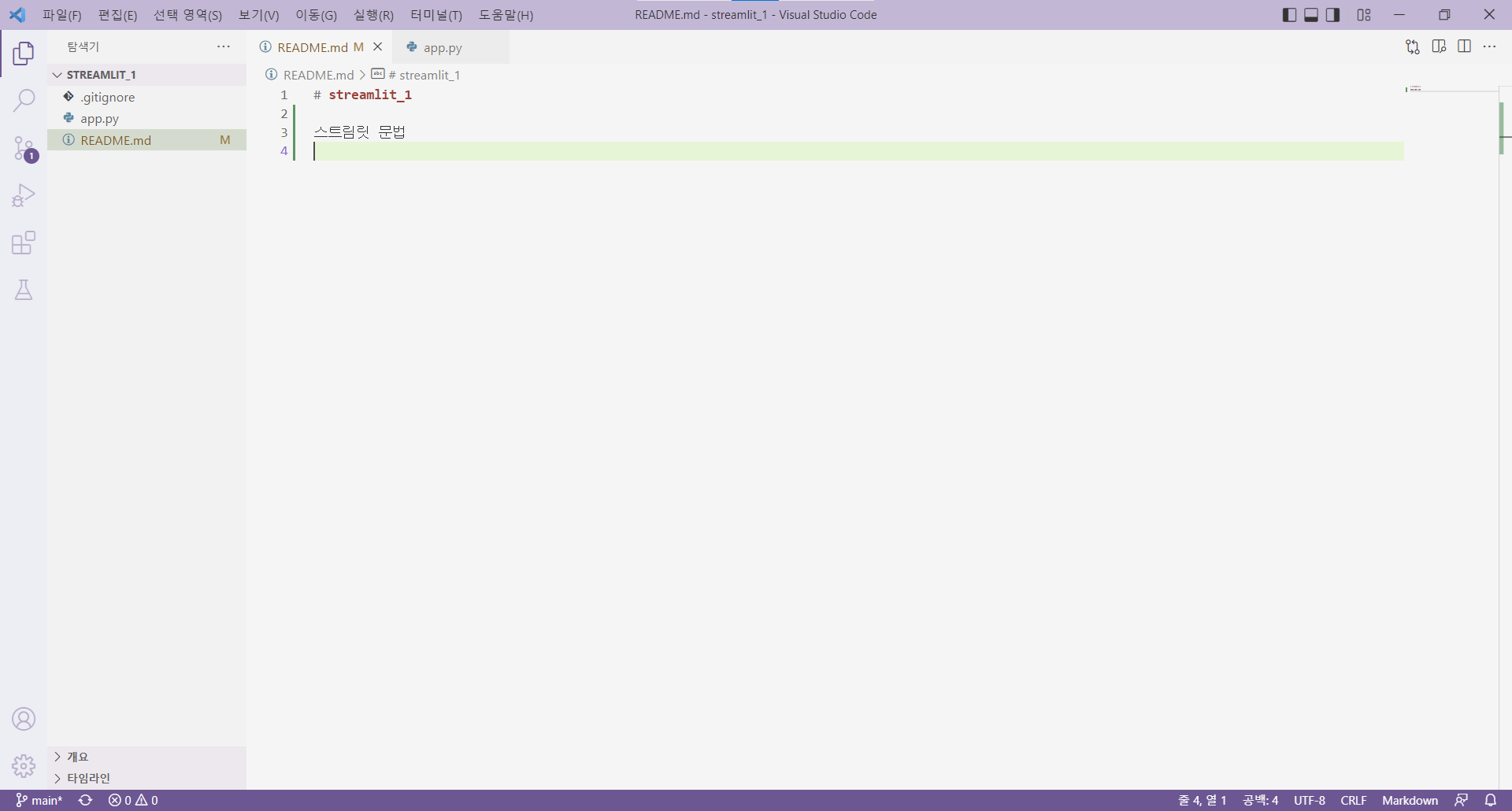
Task: Change encoding UTF-8 in status bar
Action: 1310,800
